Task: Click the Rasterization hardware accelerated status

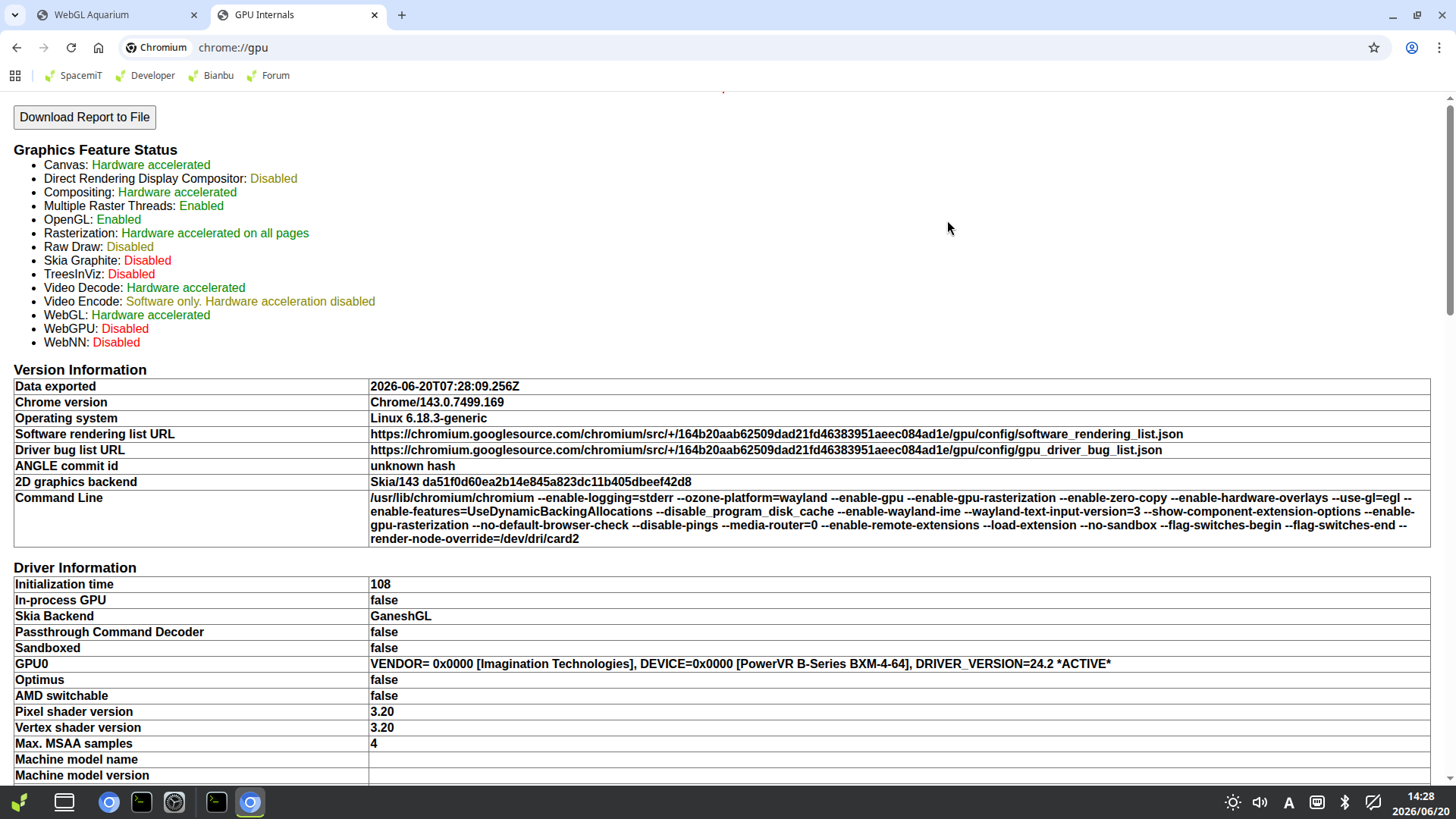Action: [215, 234]
